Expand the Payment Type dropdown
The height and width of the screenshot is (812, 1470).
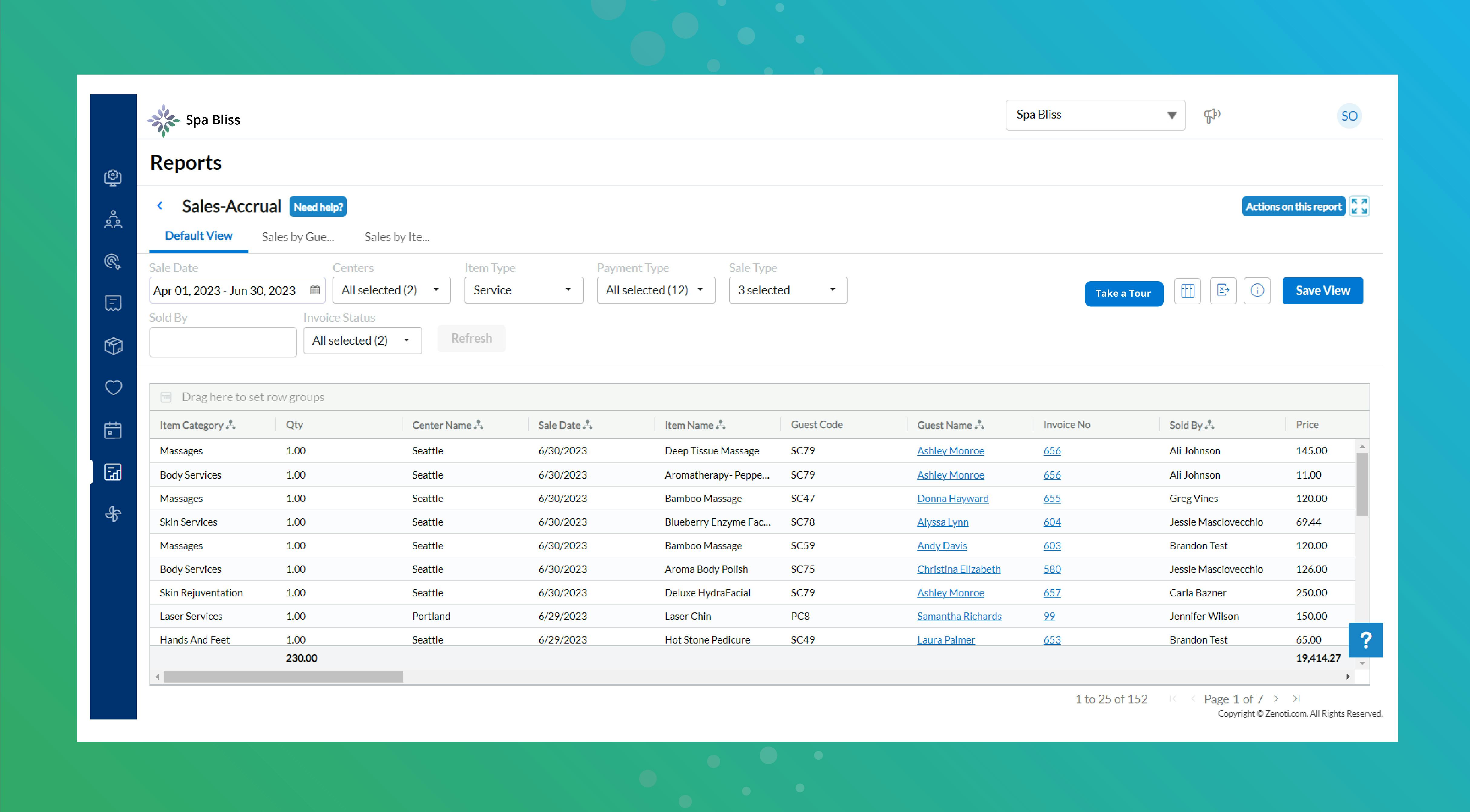pos(656,290)
